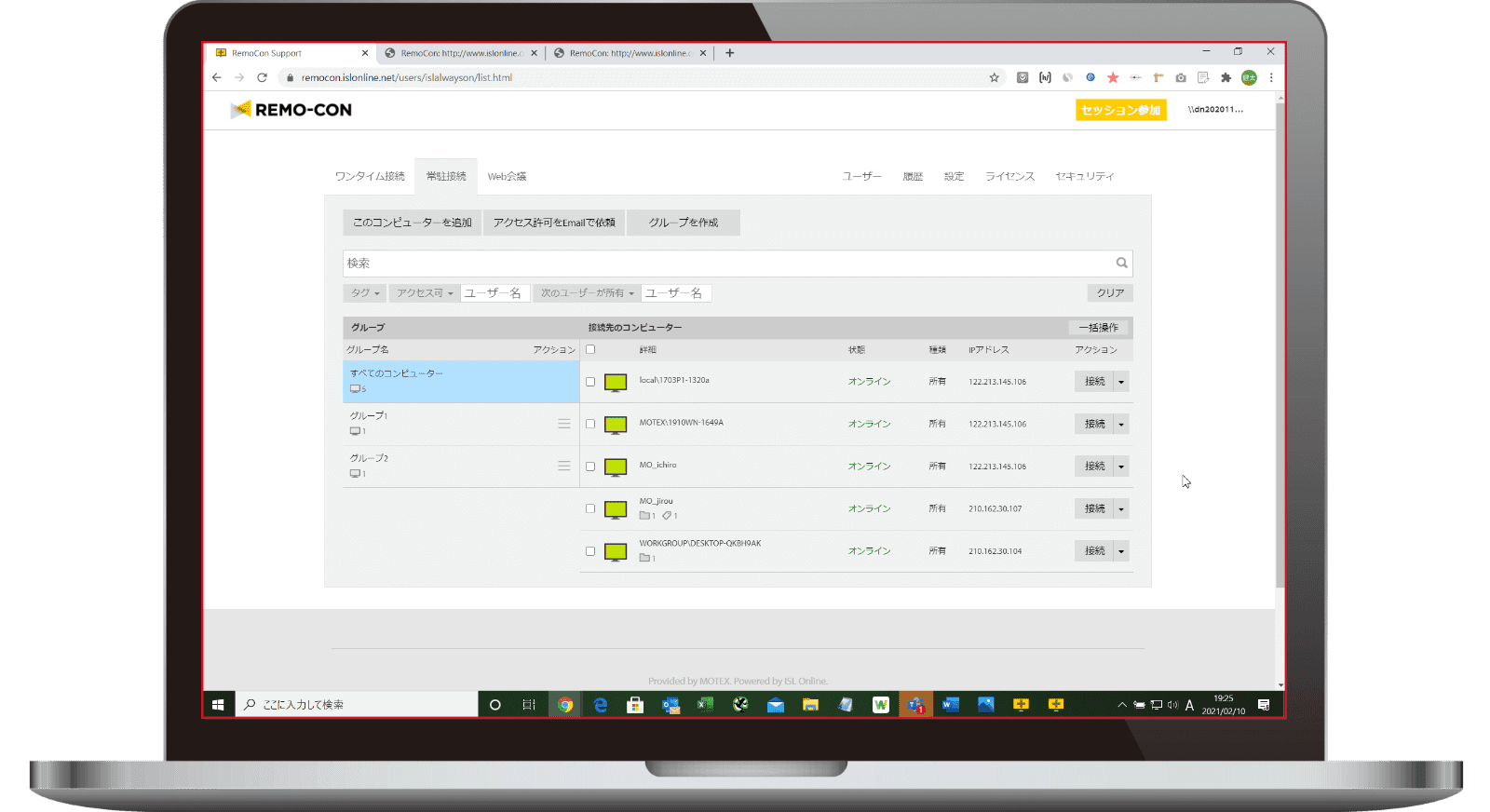This screenshot has height=812, width=1490.
Task: Open connect options arrow for local\1703P1-1320a
Action: pos(1121,382)
